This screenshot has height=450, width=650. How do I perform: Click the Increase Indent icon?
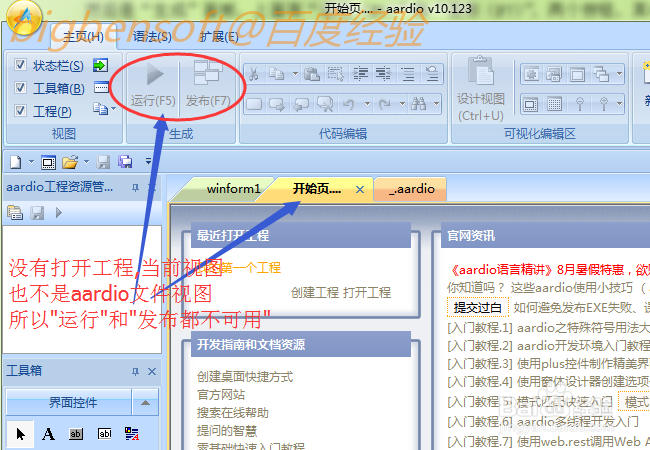pos(360,74)
